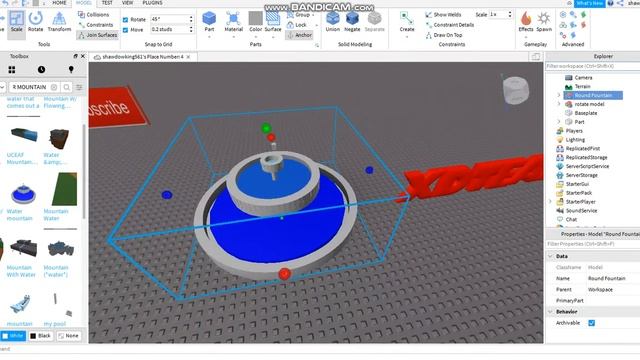The height and width of the screenshot is (360, 640).
Task: Select the Camera item in Explorer
Action: tap(583, 78)
